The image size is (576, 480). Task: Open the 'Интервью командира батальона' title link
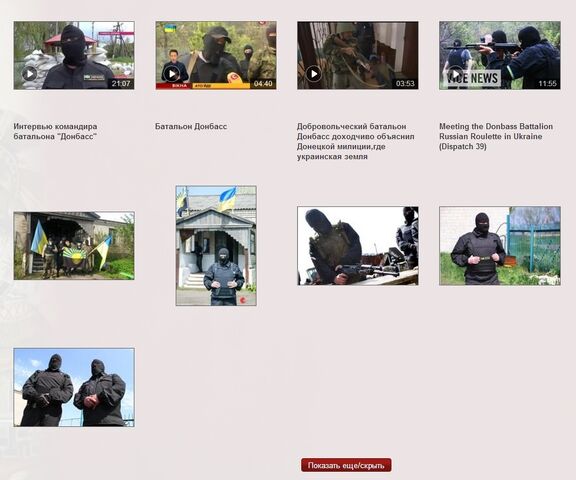(55, 131)
